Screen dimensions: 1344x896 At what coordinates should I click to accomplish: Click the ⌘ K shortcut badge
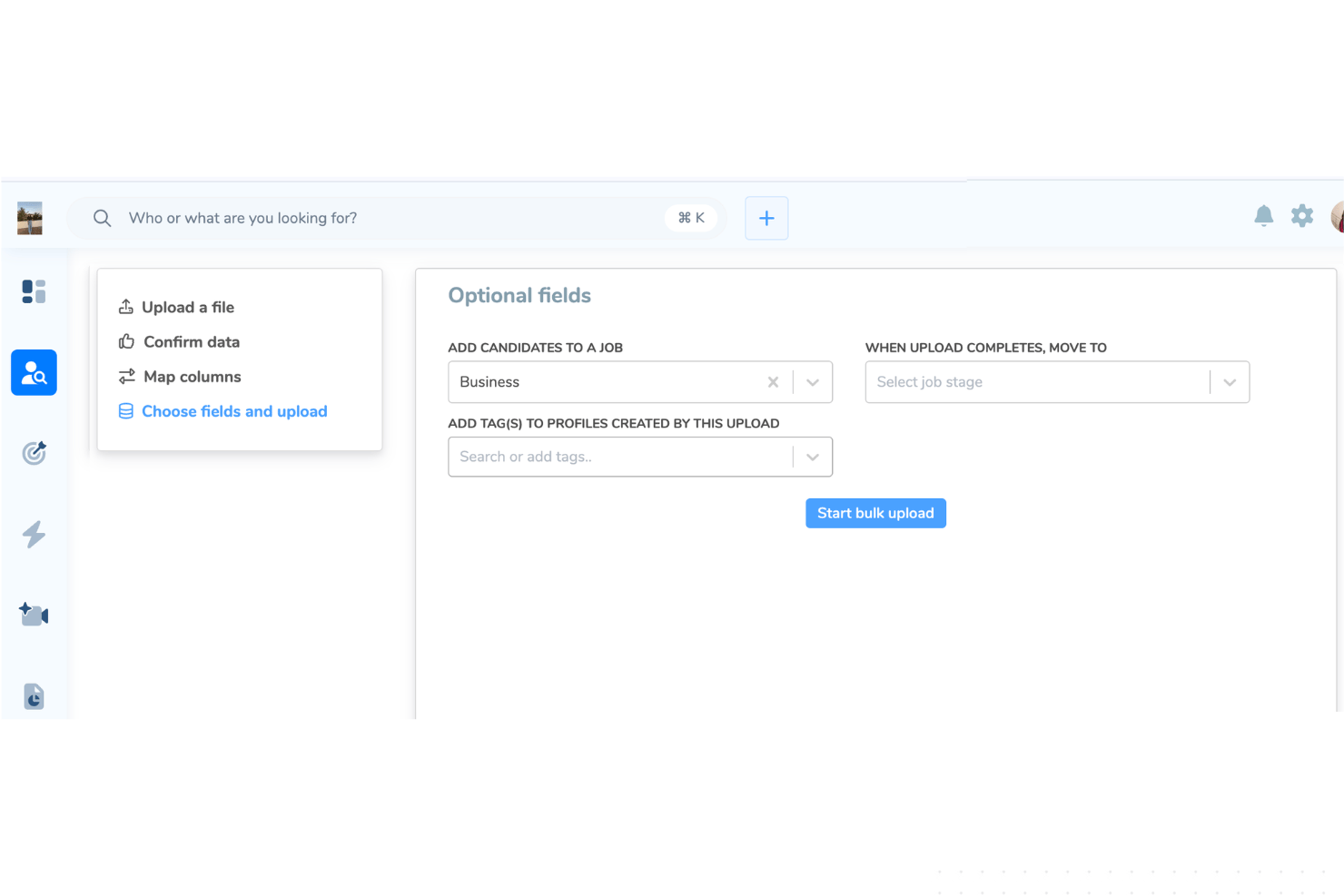(691, 218)
